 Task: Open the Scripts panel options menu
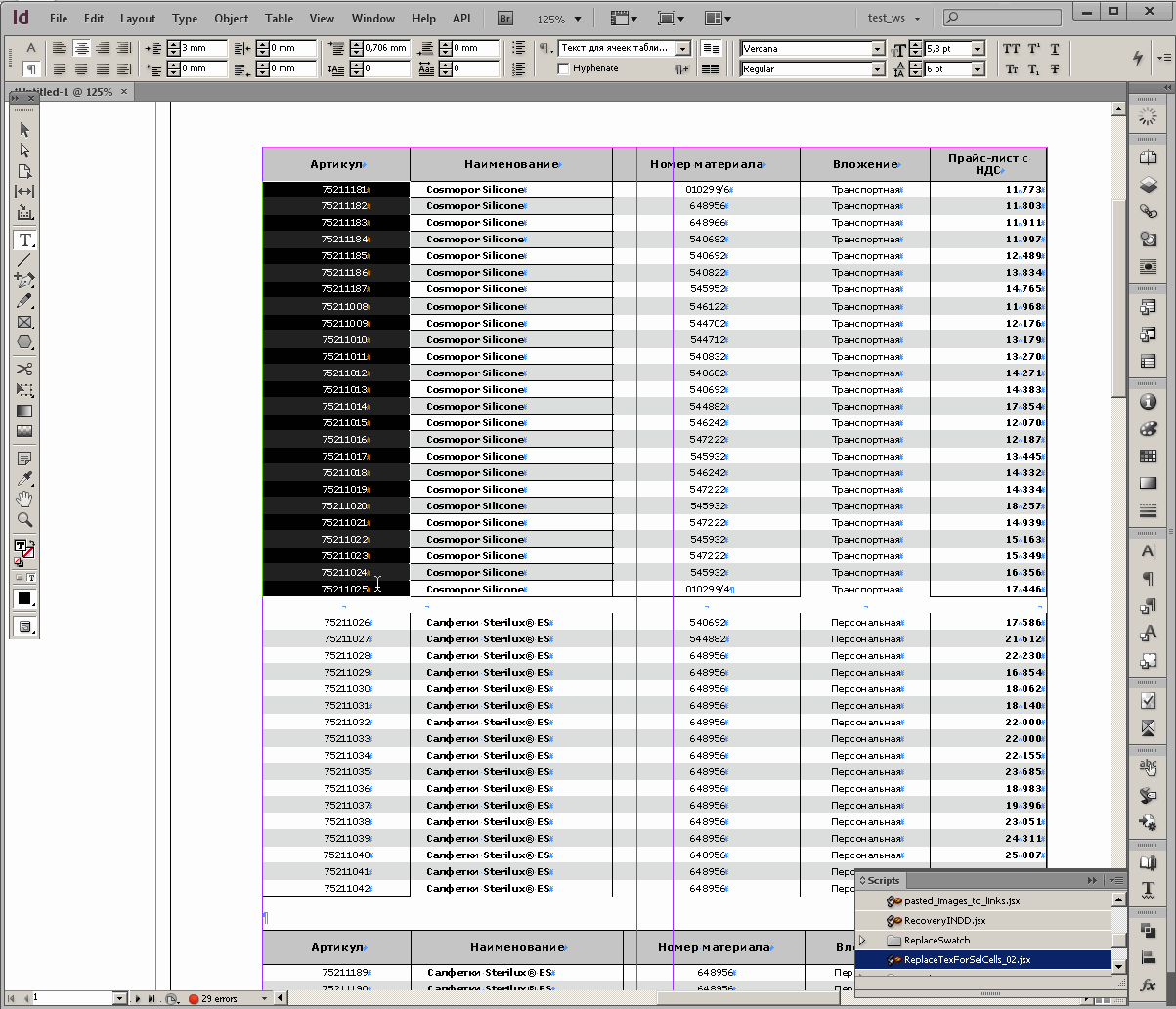click(x=1115, y=880)
